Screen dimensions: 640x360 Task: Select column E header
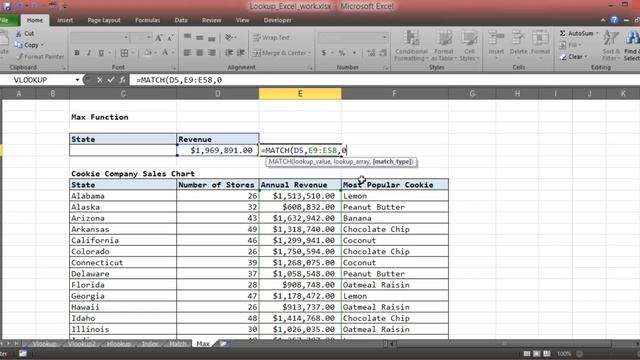point(300,93)
